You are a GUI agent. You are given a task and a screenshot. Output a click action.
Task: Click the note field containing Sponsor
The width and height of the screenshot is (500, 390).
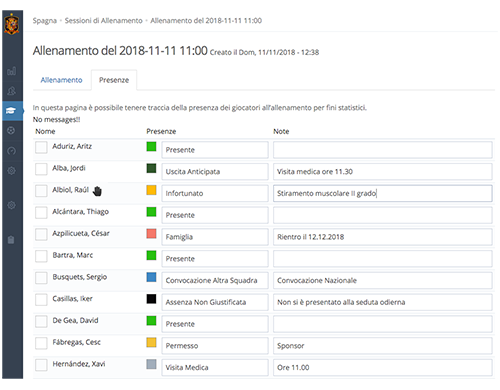click(x=383, y=346)
